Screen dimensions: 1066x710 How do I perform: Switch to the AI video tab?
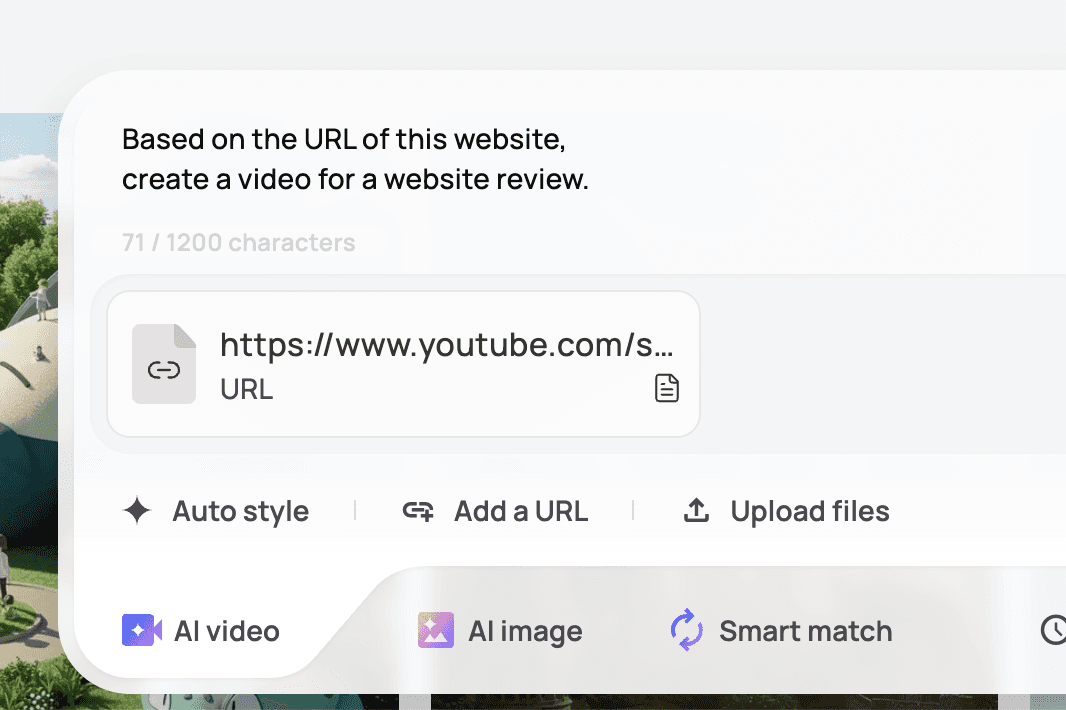201,630
